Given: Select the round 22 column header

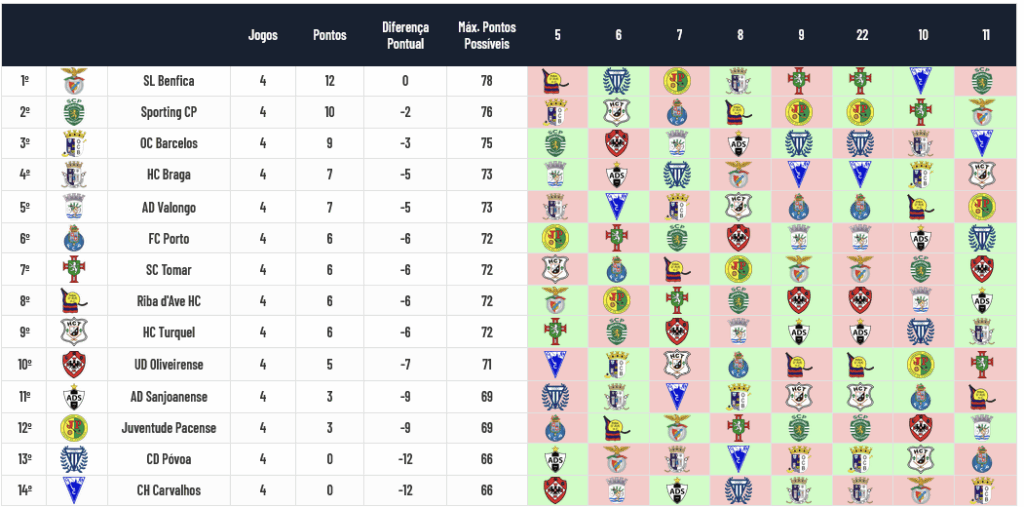Looking at the screenshot, I should 862,35.
